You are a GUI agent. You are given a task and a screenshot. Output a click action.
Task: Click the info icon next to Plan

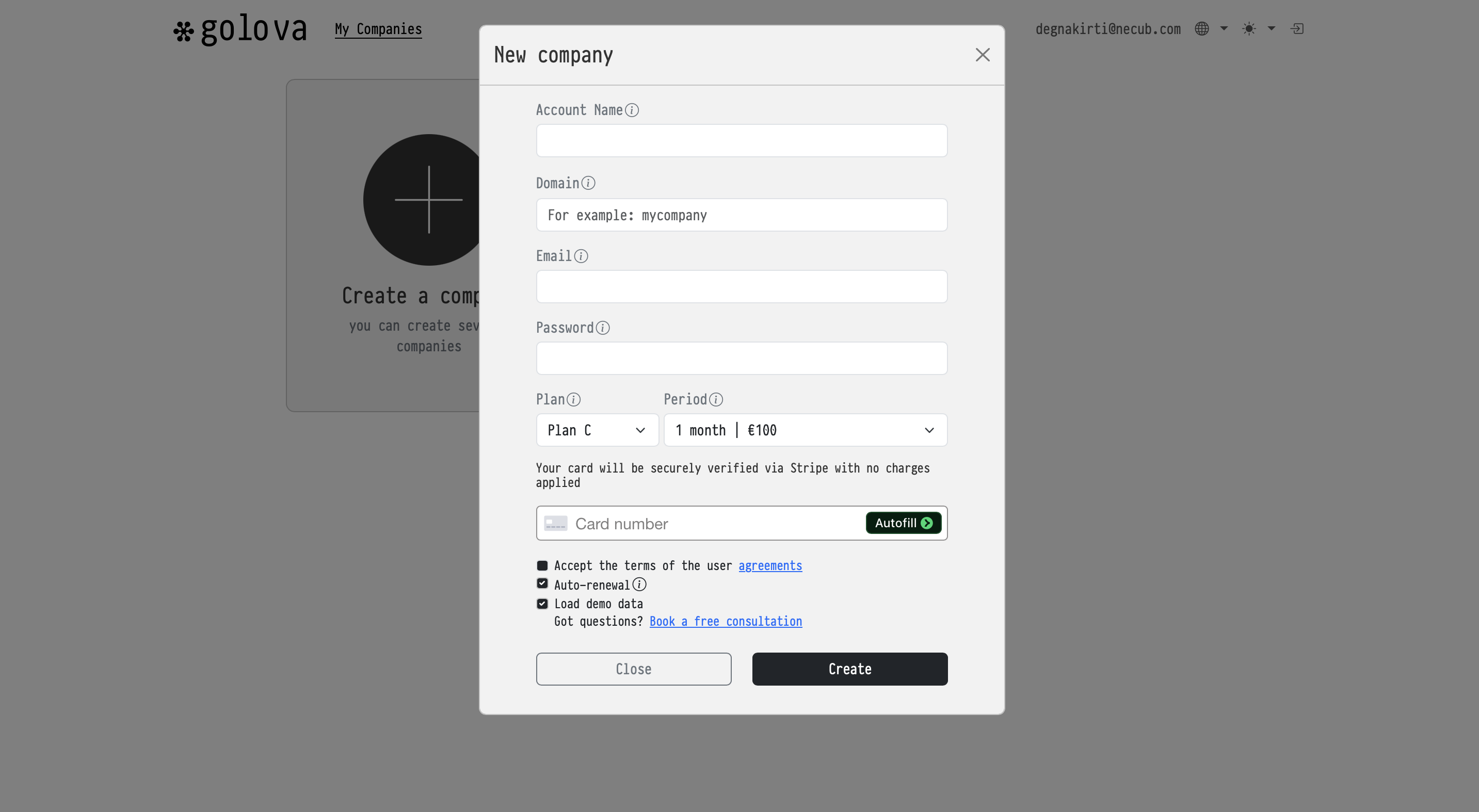(x=573, y=399)
